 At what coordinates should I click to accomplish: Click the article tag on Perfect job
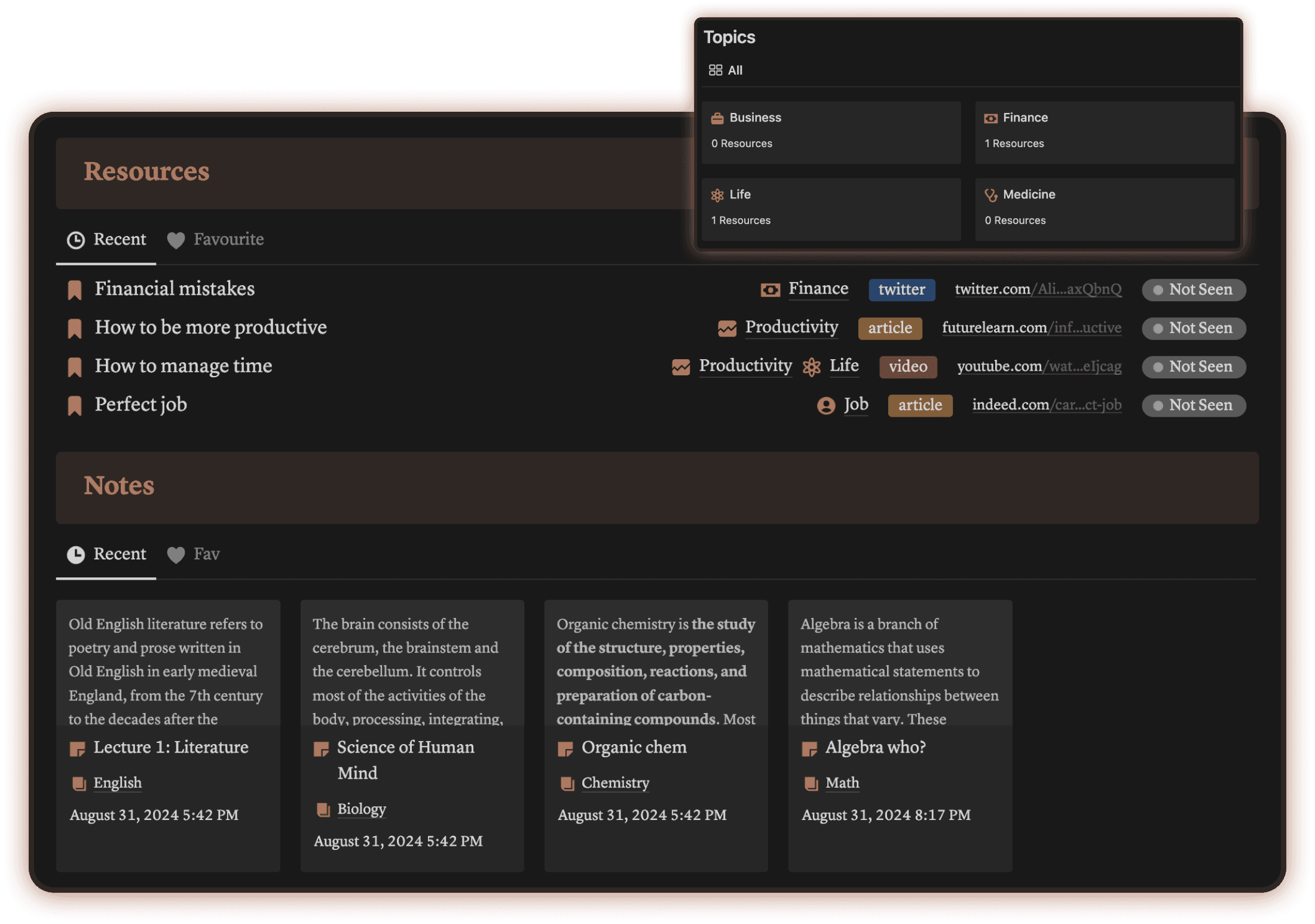[x=920, y=405]
